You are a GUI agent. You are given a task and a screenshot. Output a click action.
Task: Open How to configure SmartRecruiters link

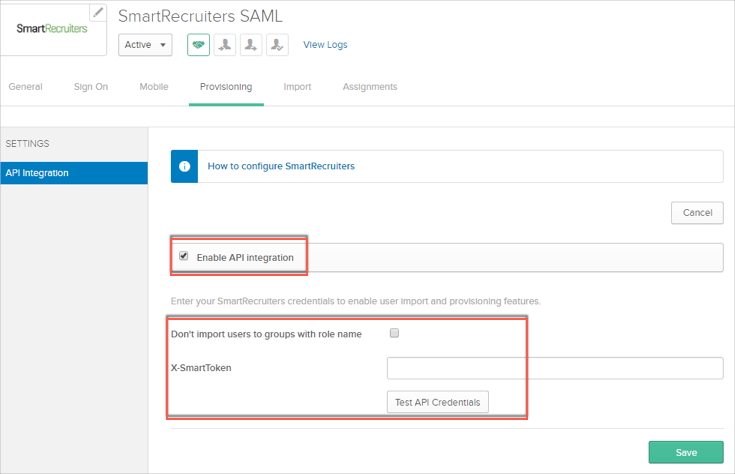281,166
